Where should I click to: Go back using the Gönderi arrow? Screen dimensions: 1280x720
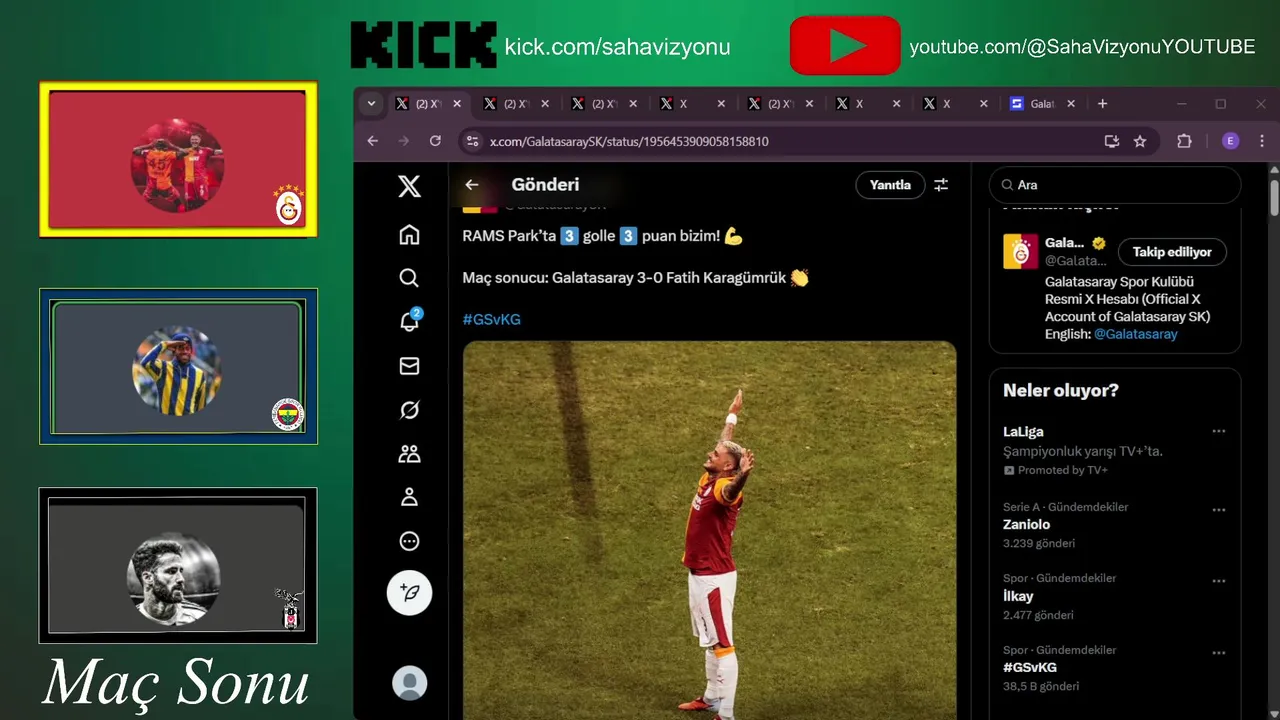coord(472,184)
